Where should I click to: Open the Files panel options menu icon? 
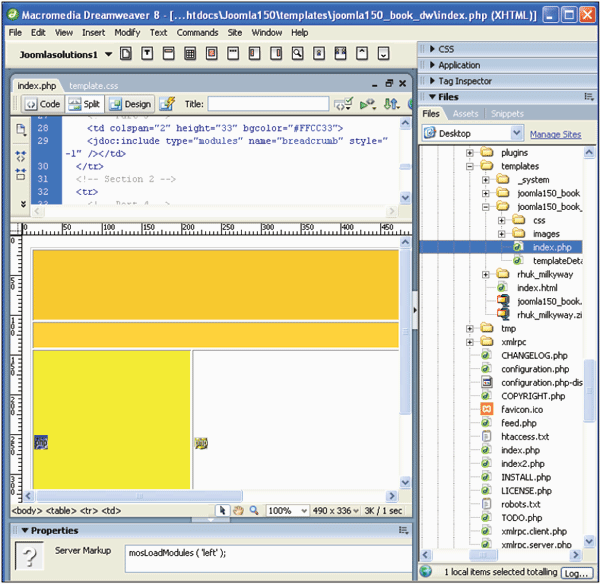point(589,97)
